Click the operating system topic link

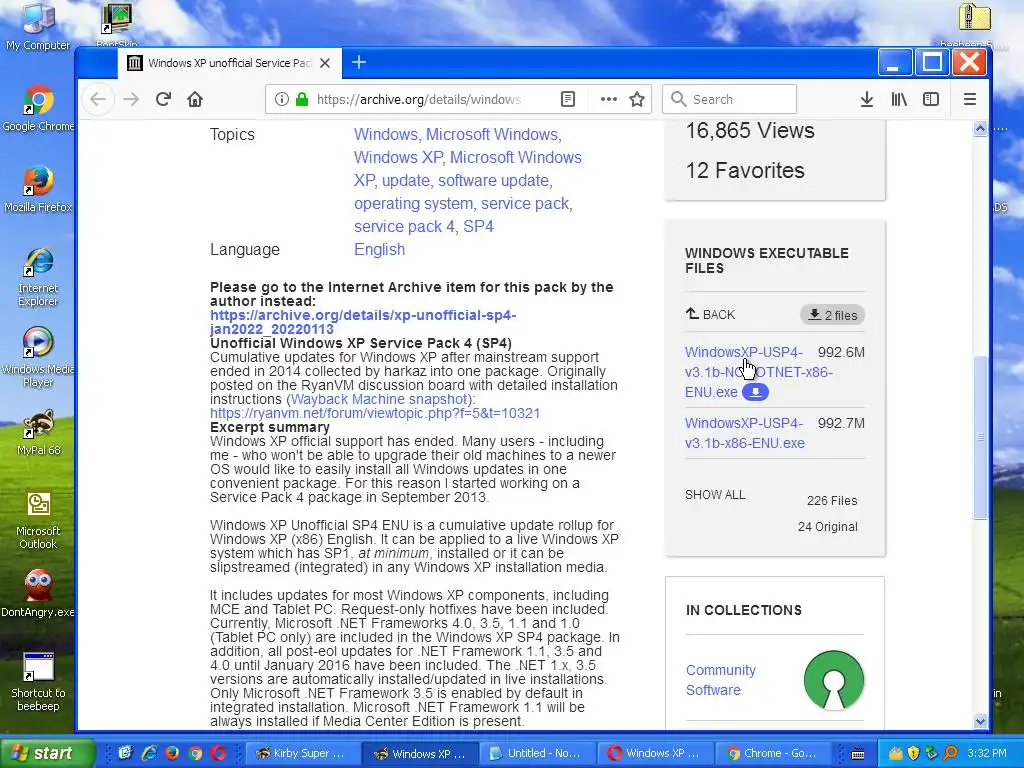413,204
